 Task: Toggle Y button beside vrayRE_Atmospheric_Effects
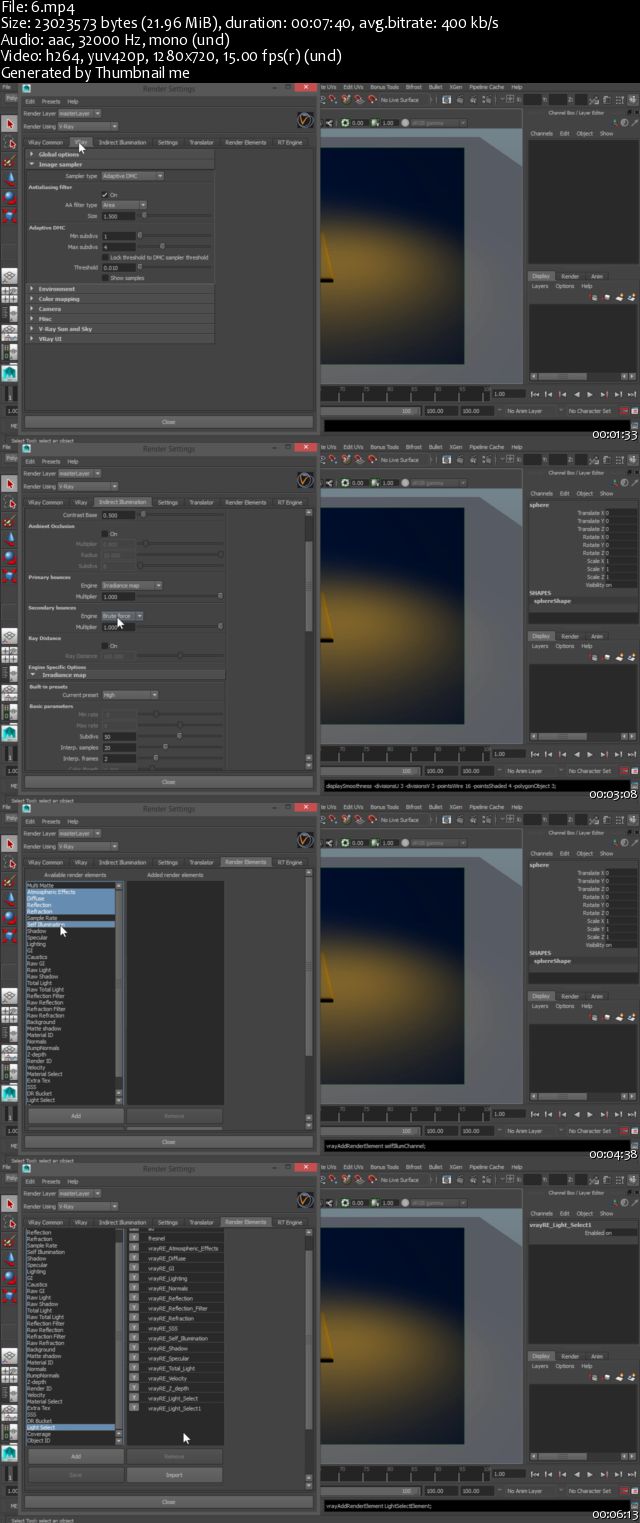pos(134,1248)
